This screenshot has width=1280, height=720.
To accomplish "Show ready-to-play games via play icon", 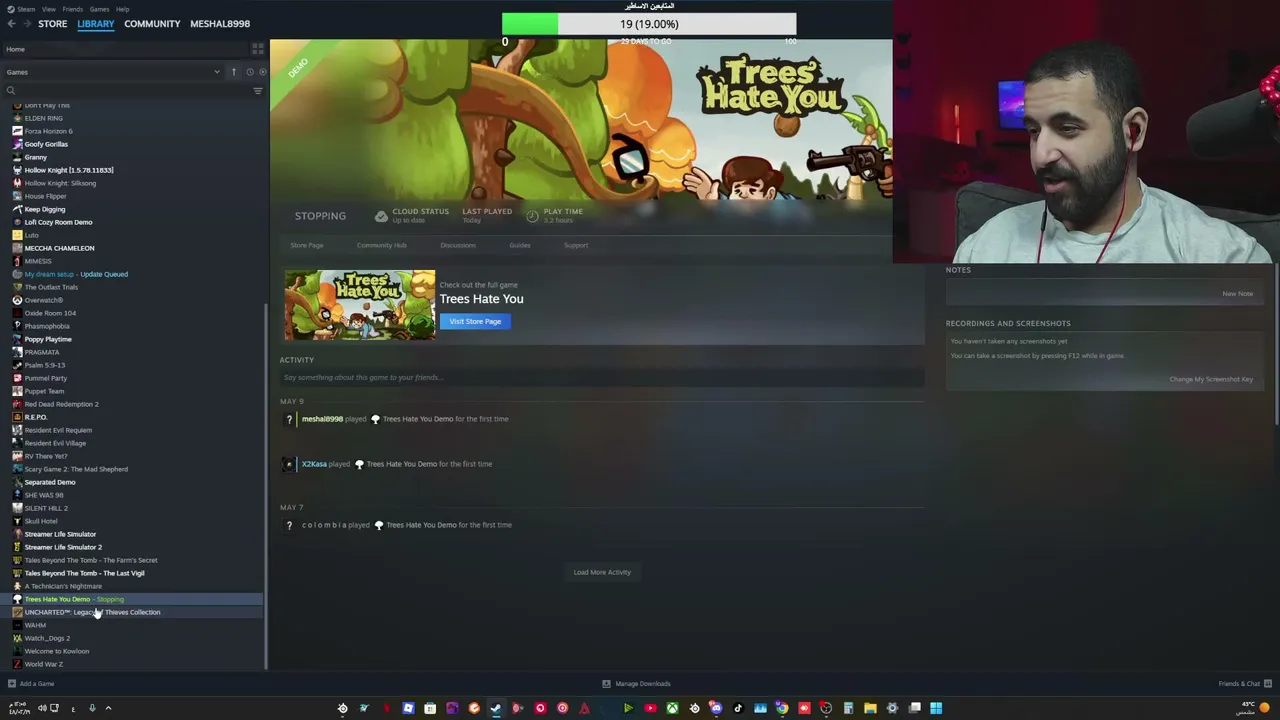I will [x=263, y=72].
